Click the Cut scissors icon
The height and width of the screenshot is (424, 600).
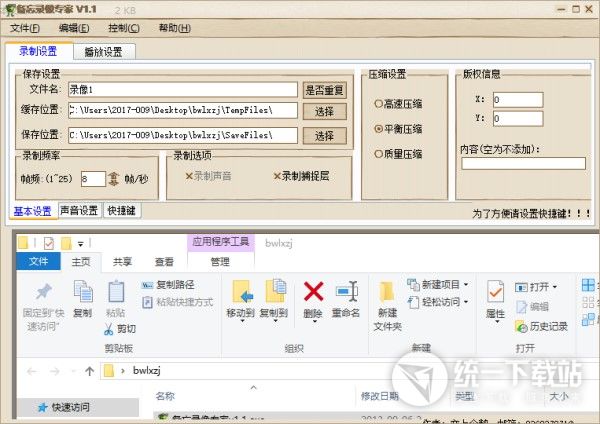click(x=109, y=328)
